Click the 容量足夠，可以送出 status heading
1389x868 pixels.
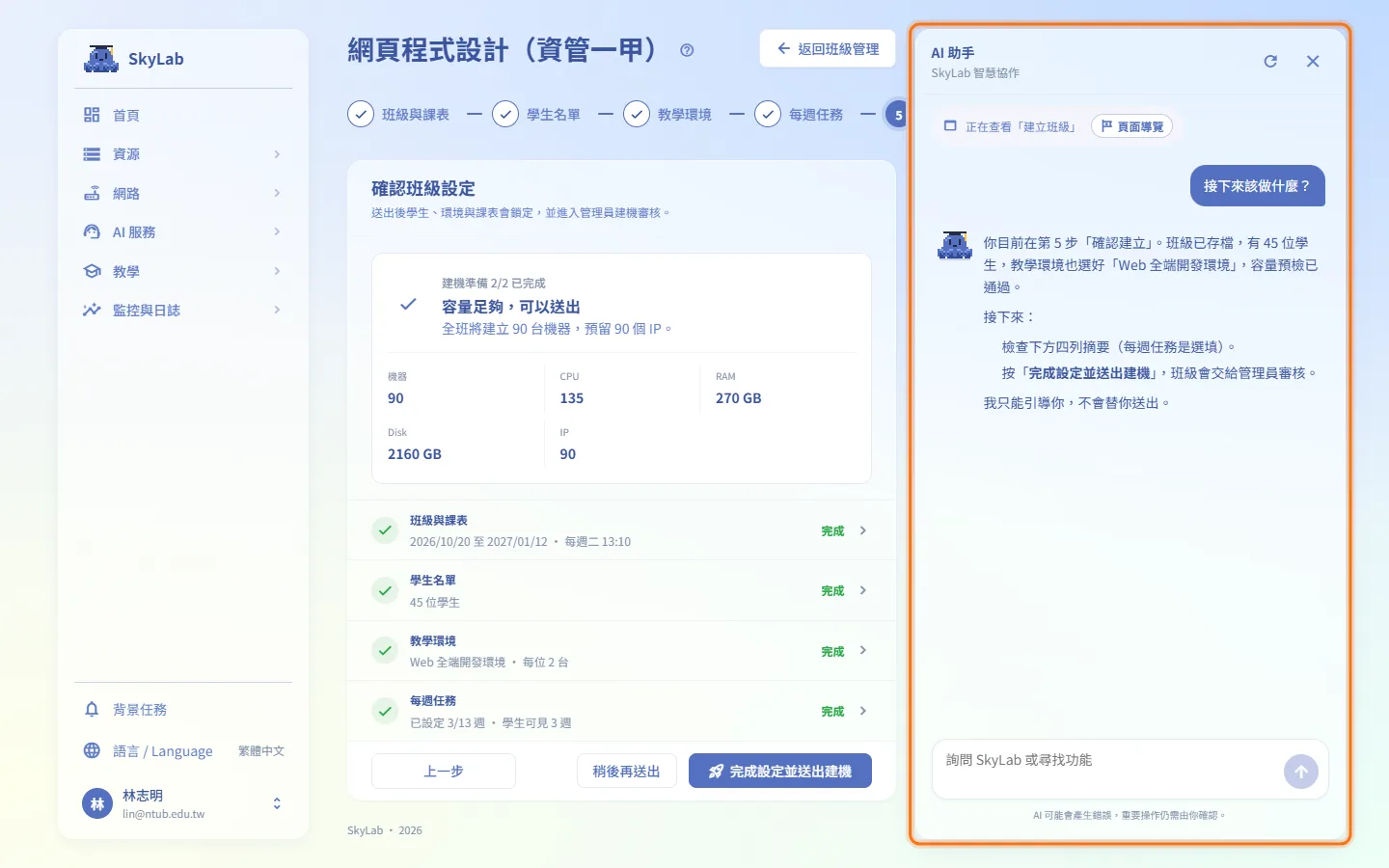[511, 307]
